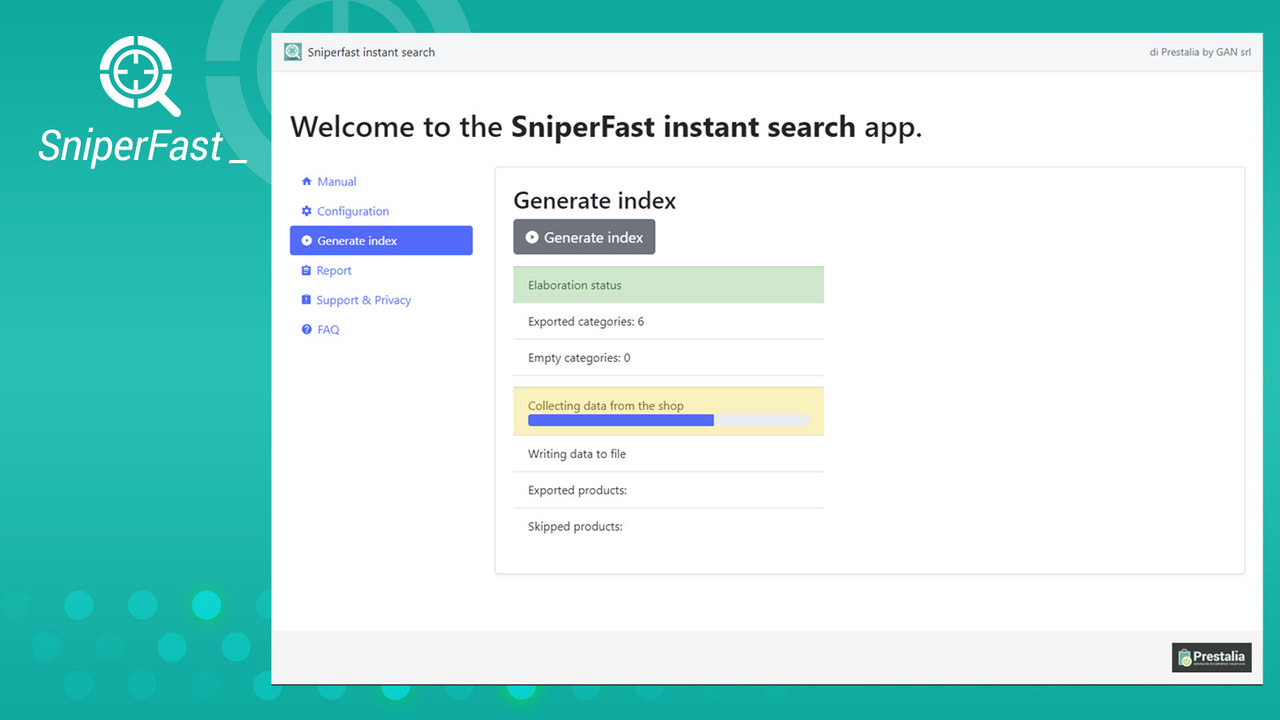This screenshot has height=720, width=1280.
Task: Click the home icon beside Manual
Action: (305, 181)
